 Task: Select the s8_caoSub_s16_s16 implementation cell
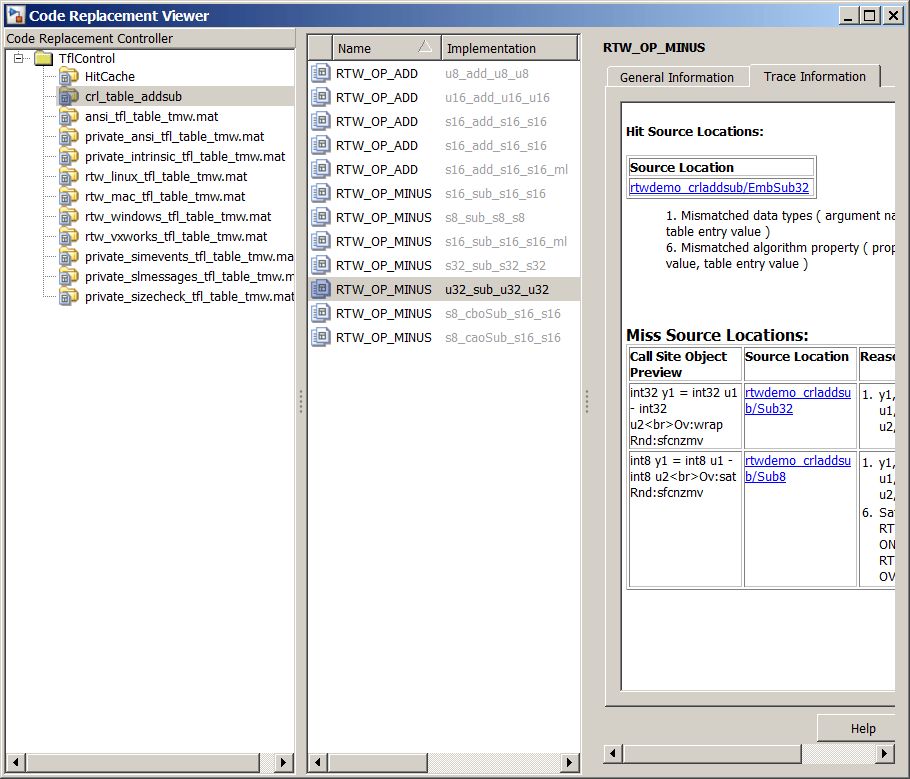(503, 338)
